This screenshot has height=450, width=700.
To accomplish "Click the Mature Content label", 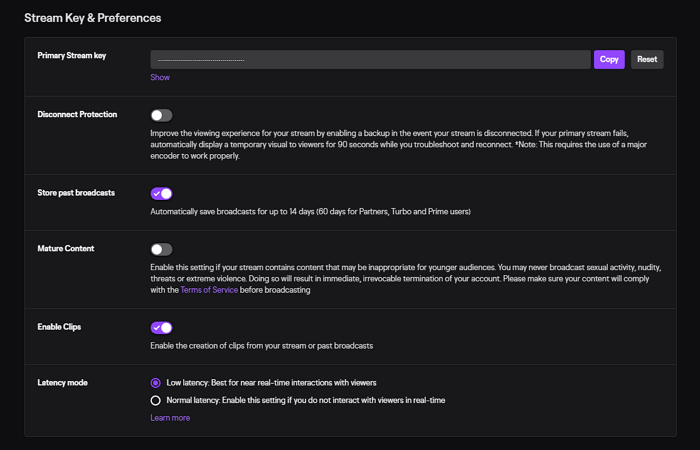I will pos(65,248).
